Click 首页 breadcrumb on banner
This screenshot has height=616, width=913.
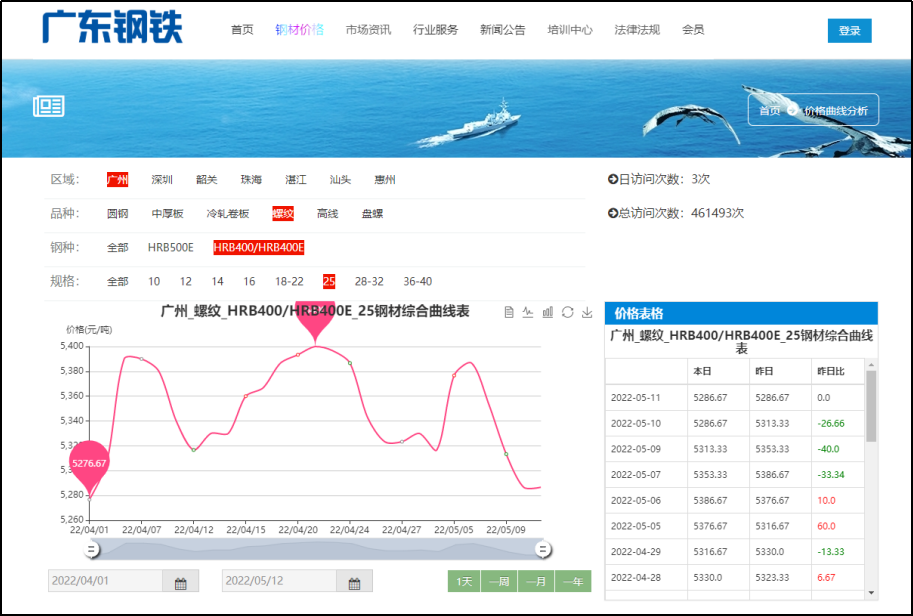tap(770, 111)
